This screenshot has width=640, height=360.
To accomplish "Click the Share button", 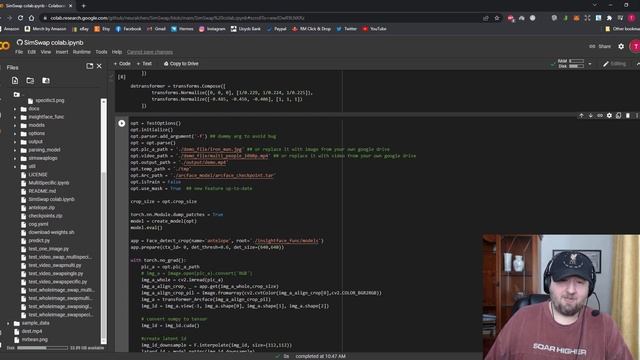I will pyautogui.click(x=600, y=47).
